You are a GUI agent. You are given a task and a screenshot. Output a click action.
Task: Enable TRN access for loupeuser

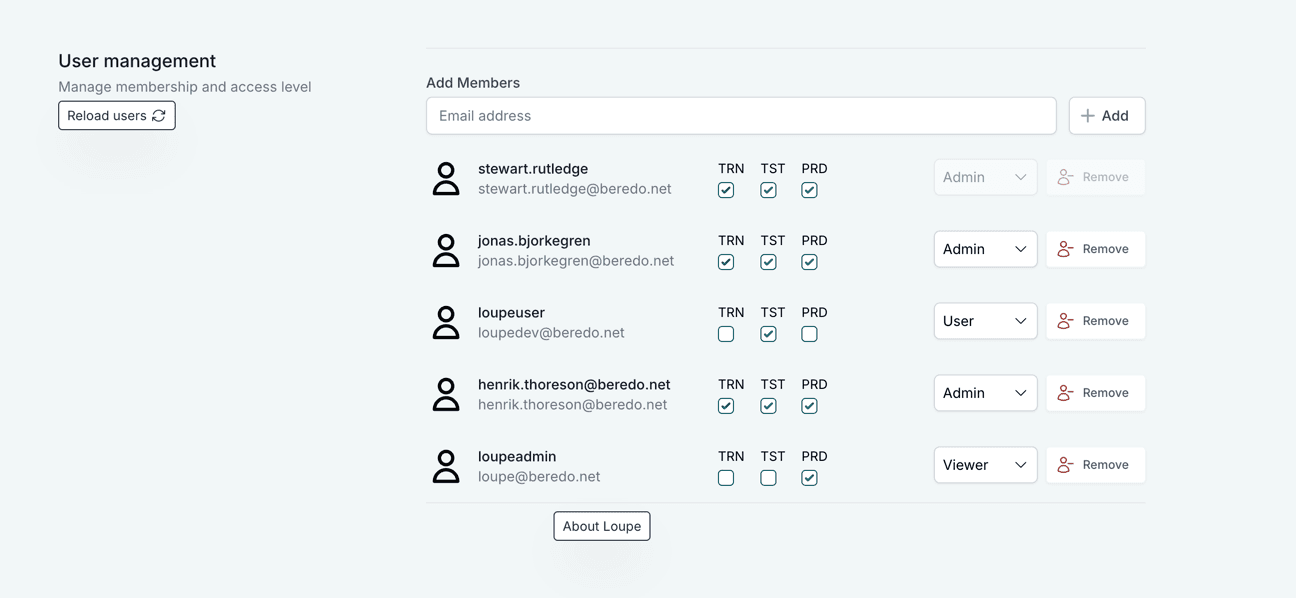pyautogui.click(x=726, y=334)
